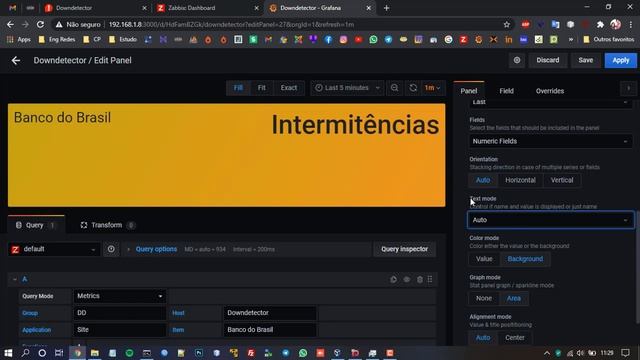Open the Telegram bookmark icon

coord(388,40)
